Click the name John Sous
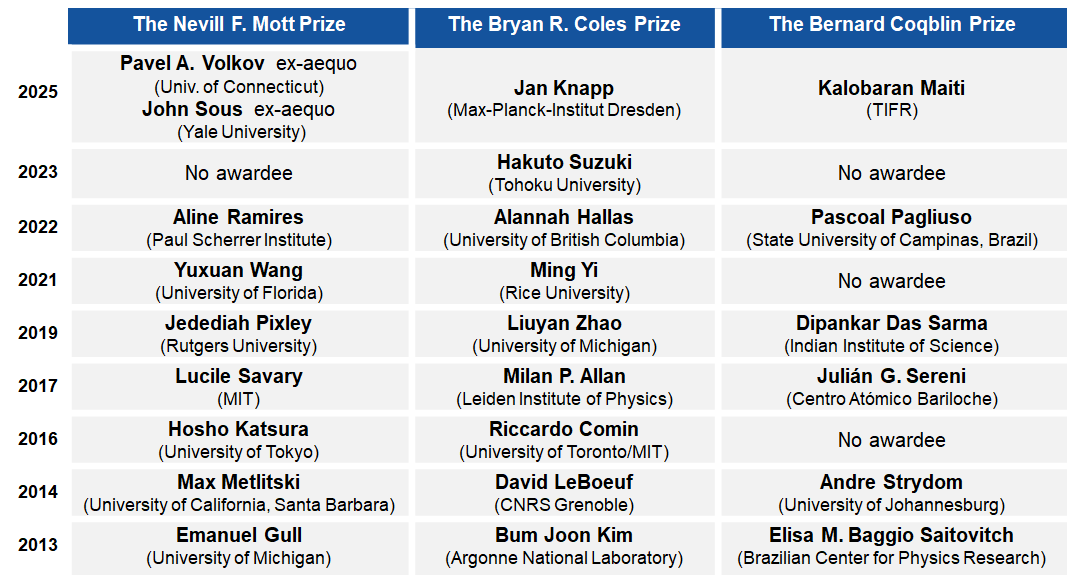Image resolution: width=1080 pixels, height=584 pixels. [193, 109]
